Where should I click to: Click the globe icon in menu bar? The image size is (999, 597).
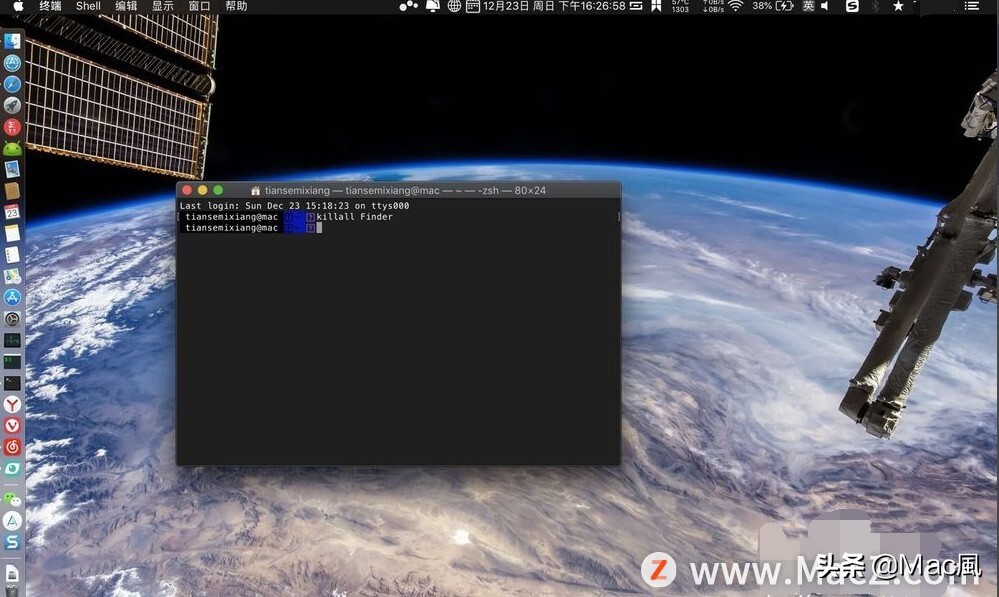(x=454, y=6)
